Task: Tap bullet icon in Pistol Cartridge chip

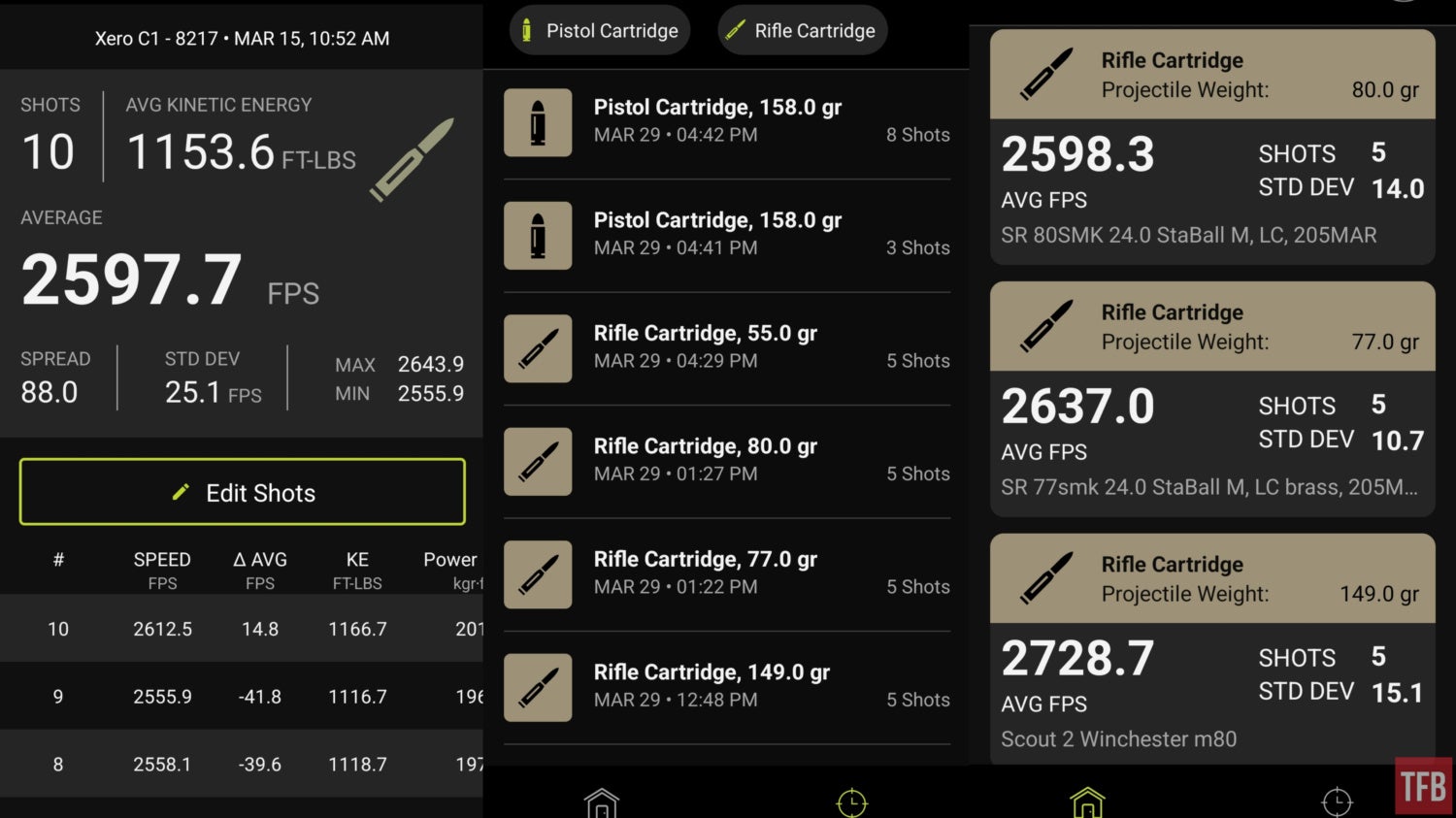Action: click(526, 31)
